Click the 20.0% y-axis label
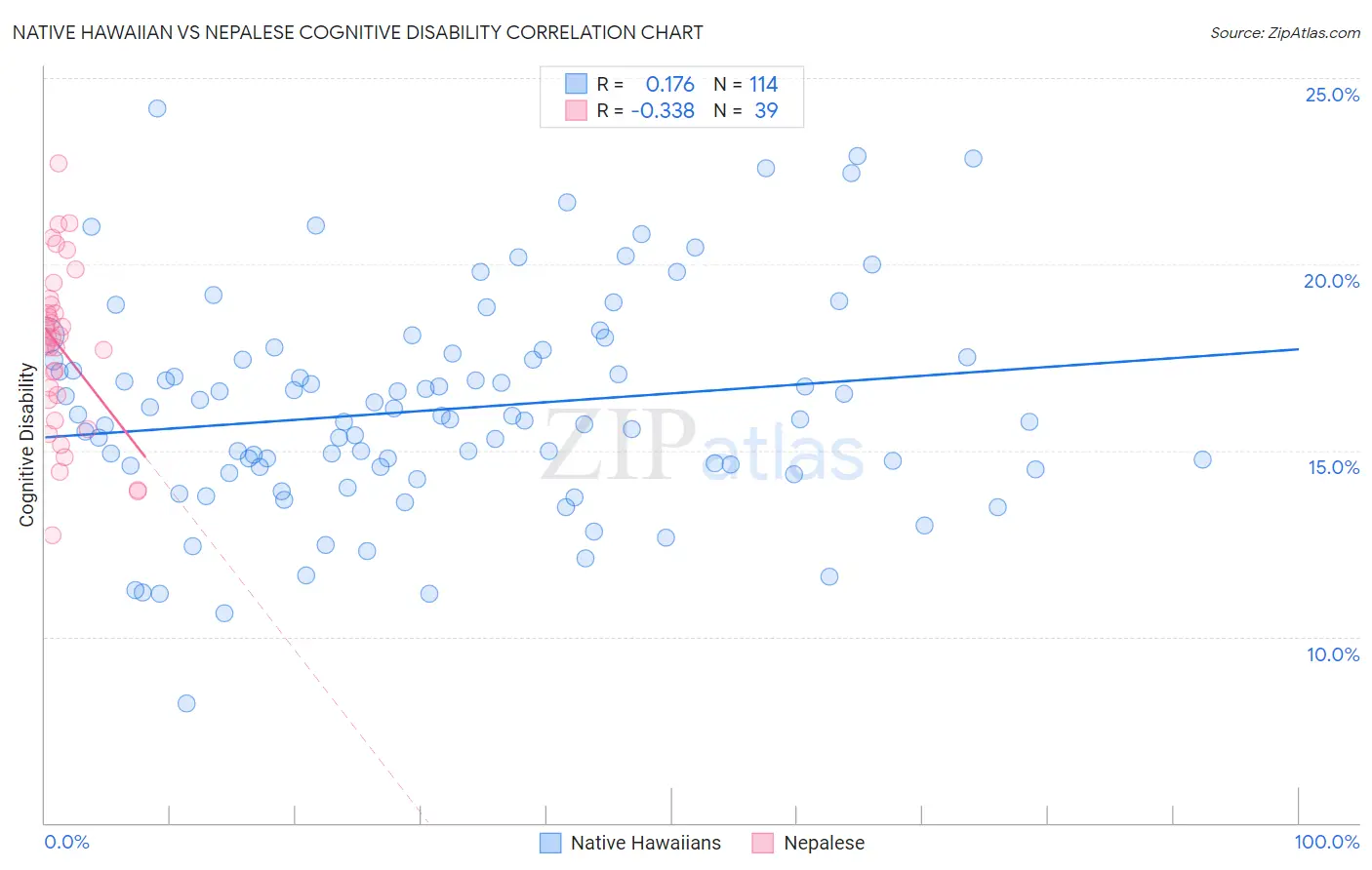The image size is (1372, 870). 1332,281
